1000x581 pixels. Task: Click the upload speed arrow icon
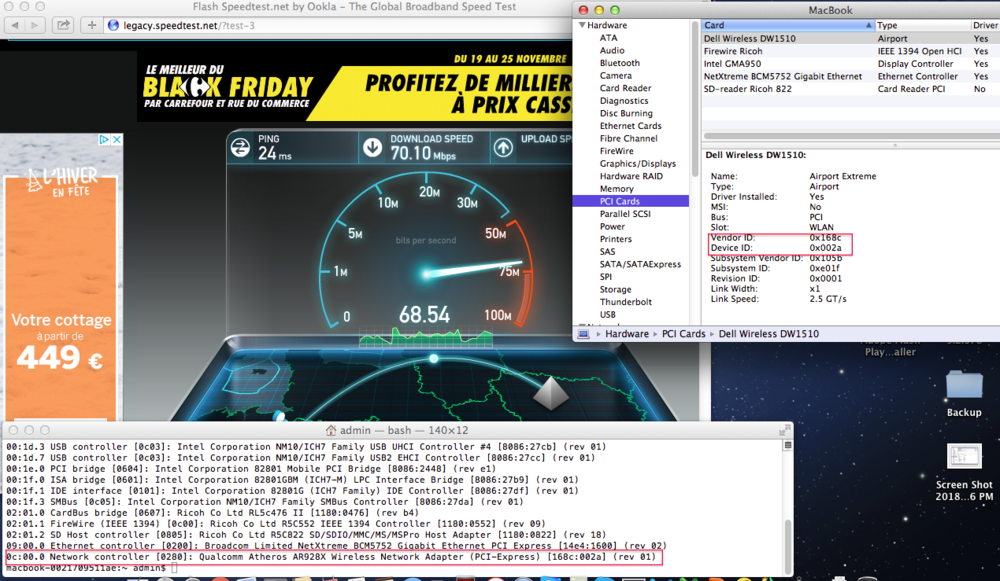[x=504, y=147]
